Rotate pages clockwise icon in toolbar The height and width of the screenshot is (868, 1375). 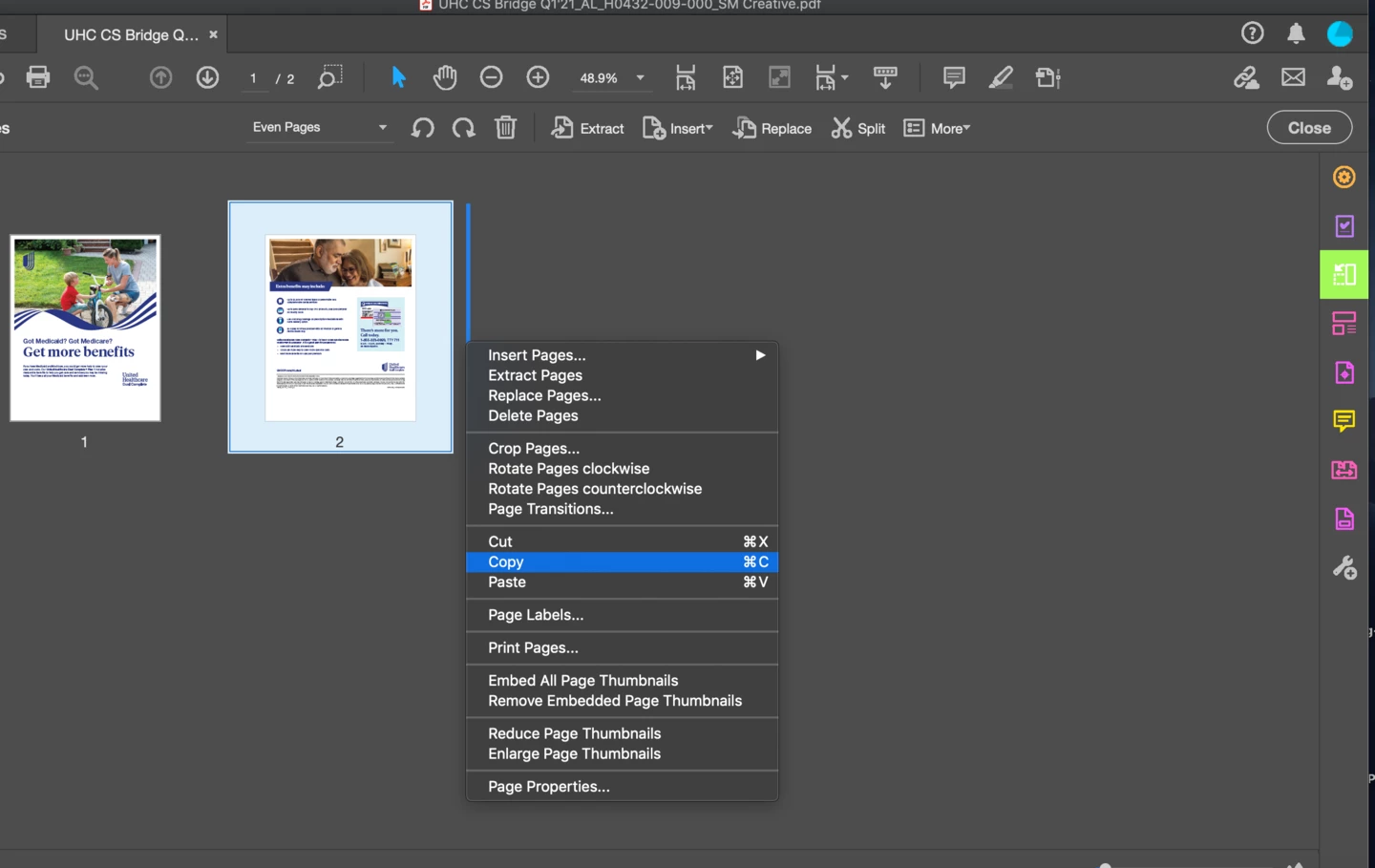click(464, 128)
